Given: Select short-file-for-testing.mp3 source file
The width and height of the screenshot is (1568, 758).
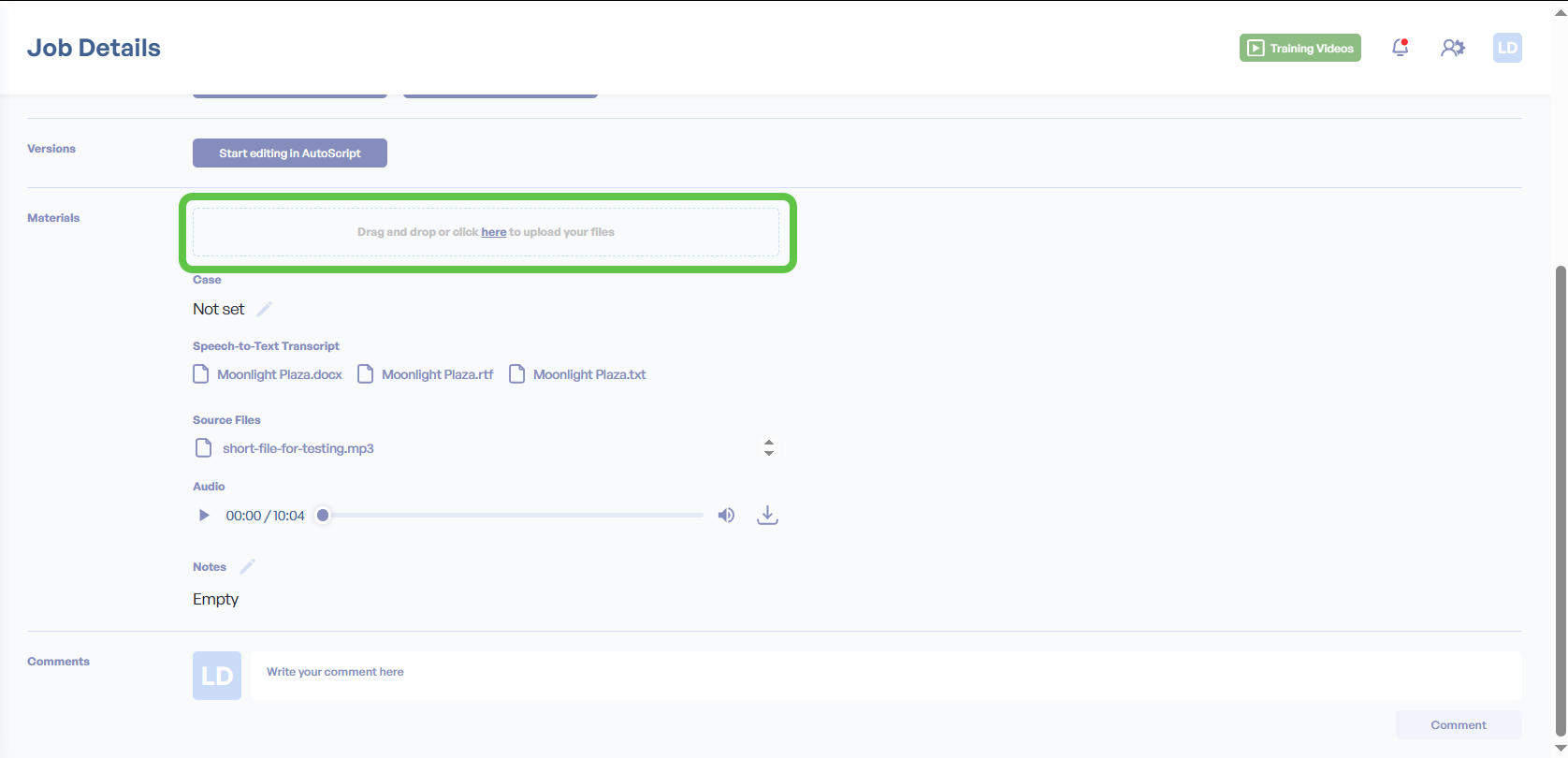Looking at the screenshot, I should coord(298,448).
